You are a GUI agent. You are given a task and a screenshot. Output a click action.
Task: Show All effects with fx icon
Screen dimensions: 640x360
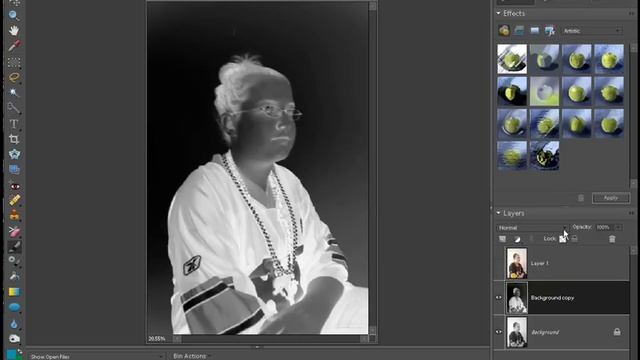pos(549,31)
